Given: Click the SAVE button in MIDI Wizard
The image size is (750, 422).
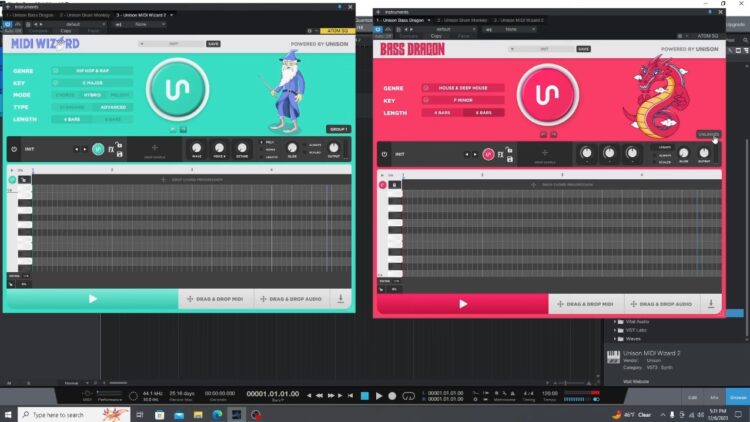Looking at the screenshot, I should 213,44.
